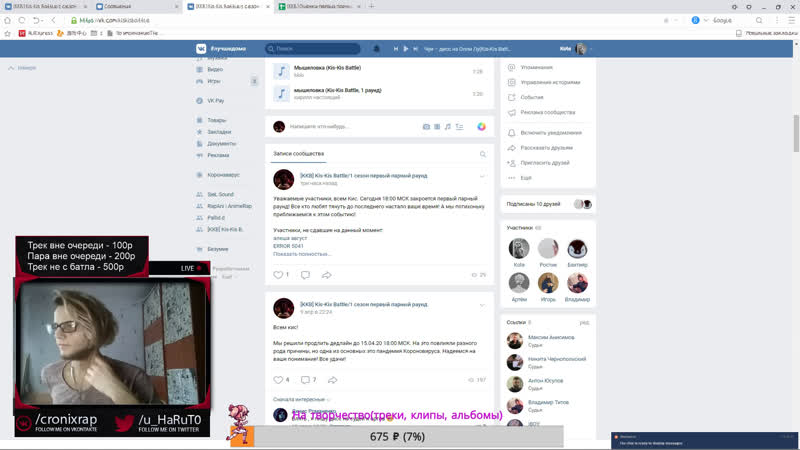Bookmark this page with star icon

(x=7, y=33)
